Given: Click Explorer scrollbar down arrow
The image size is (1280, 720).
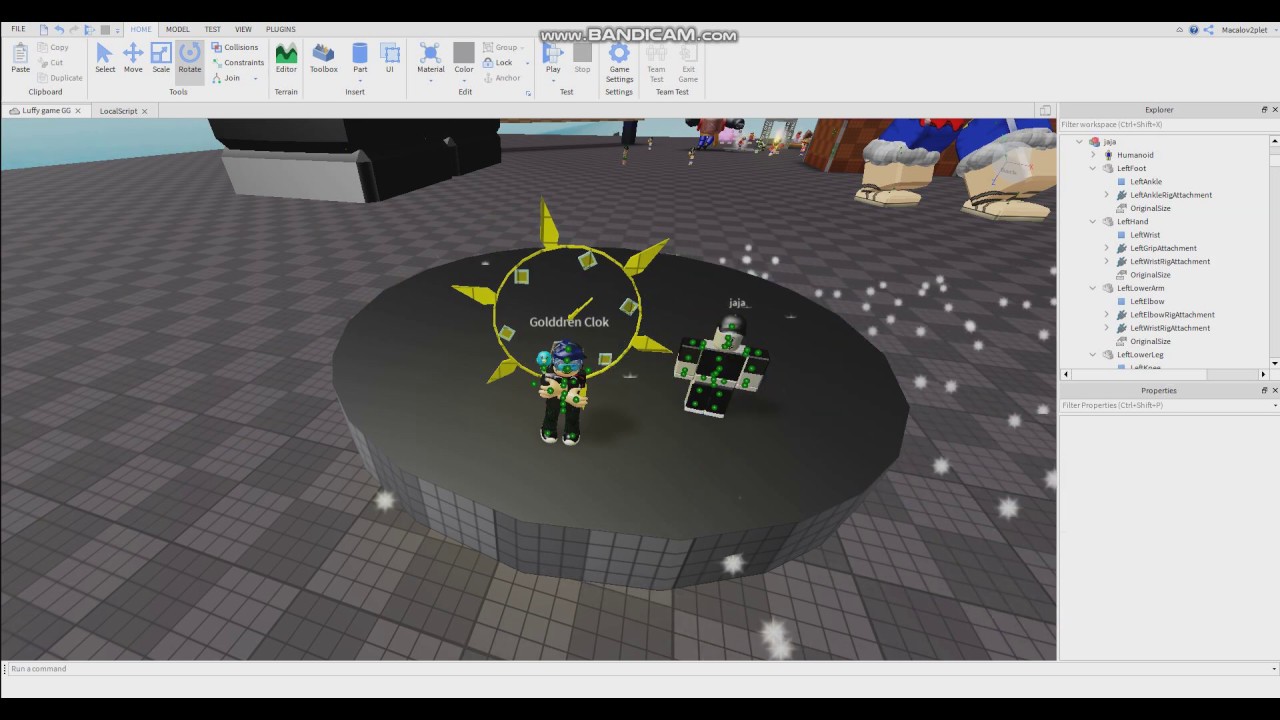Looking at the screenshot, I should [1274, 363].
